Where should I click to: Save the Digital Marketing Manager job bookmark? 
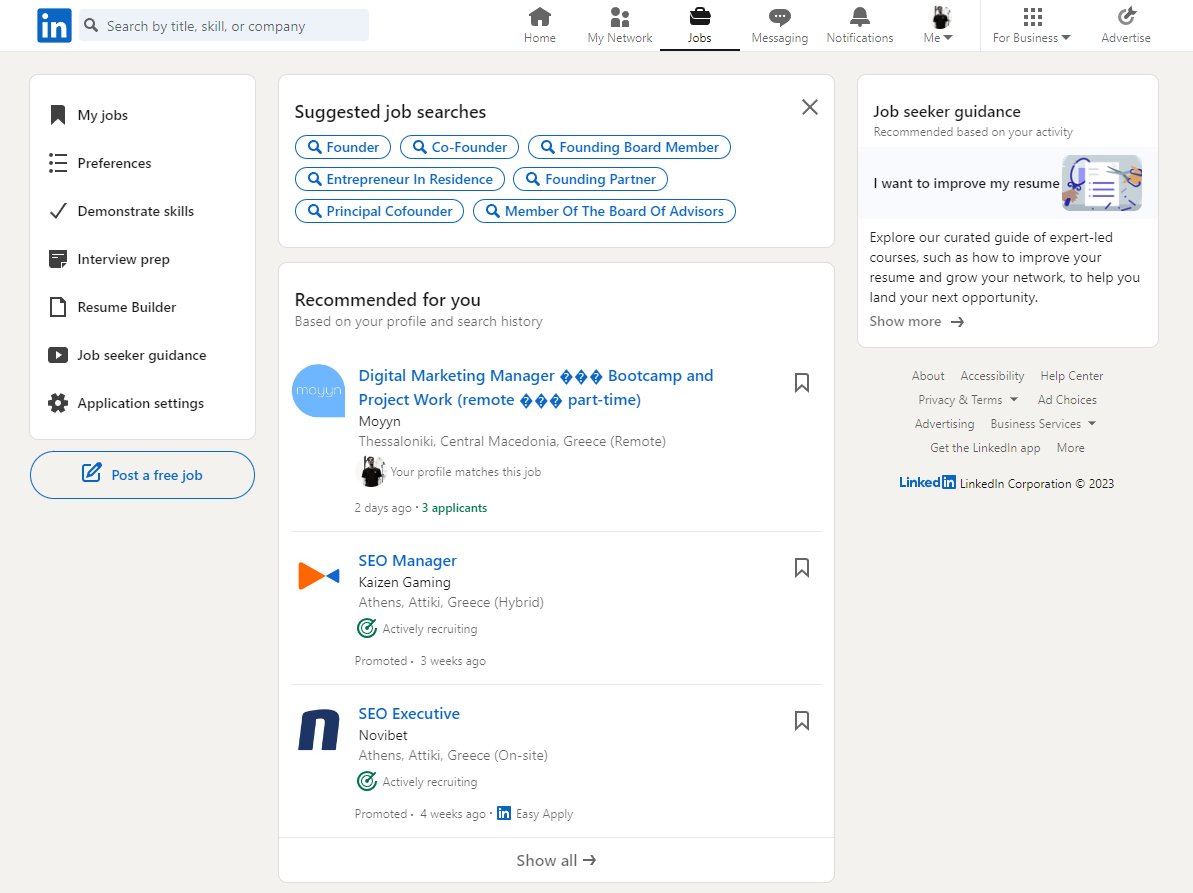point(801,383)
